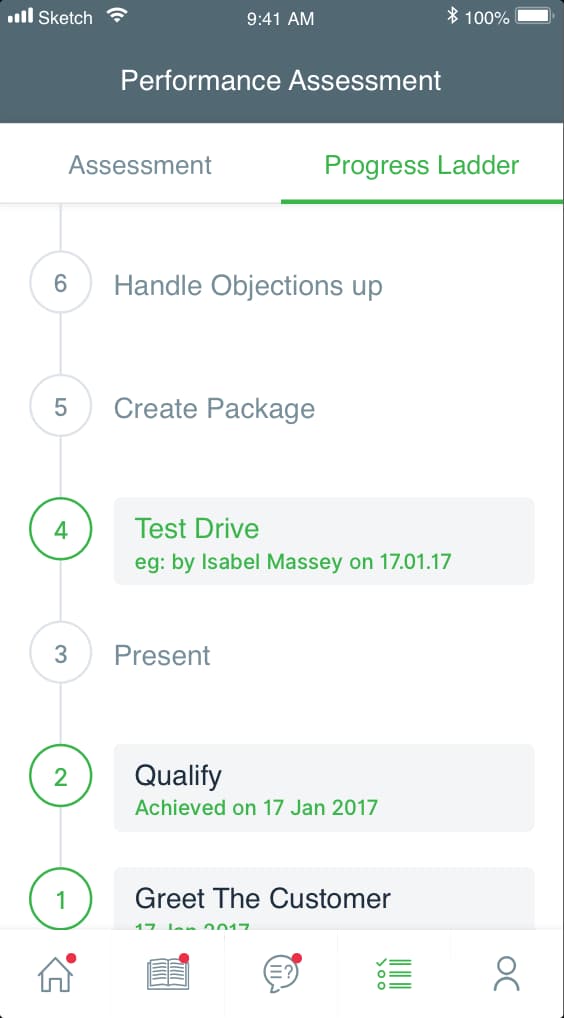Tap the Bluetooth icon in status bar
The image size is (564, 1018).
(452, 16)
